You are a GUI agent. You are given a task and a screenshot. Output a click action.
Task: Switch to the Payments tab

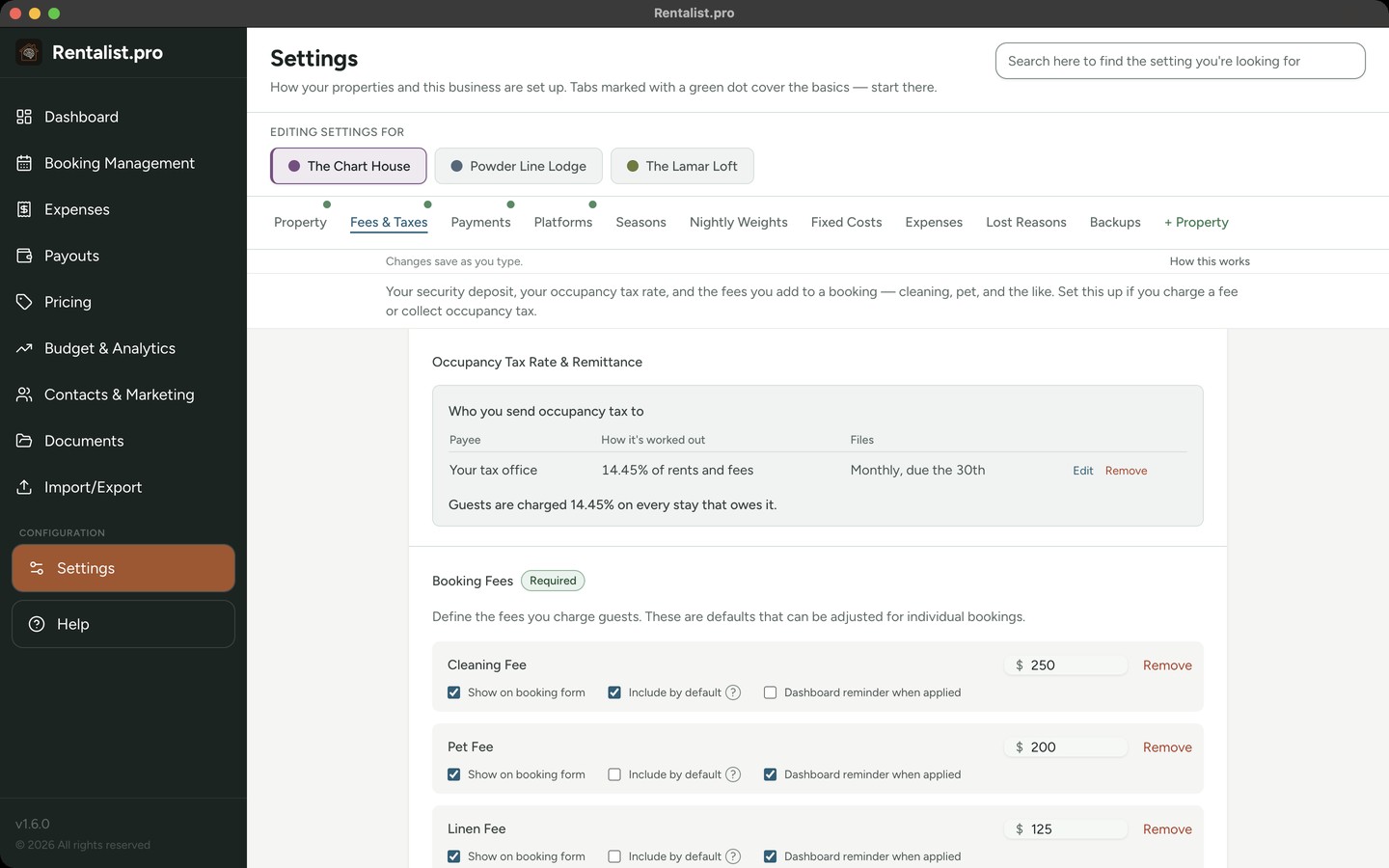point(480,222)
